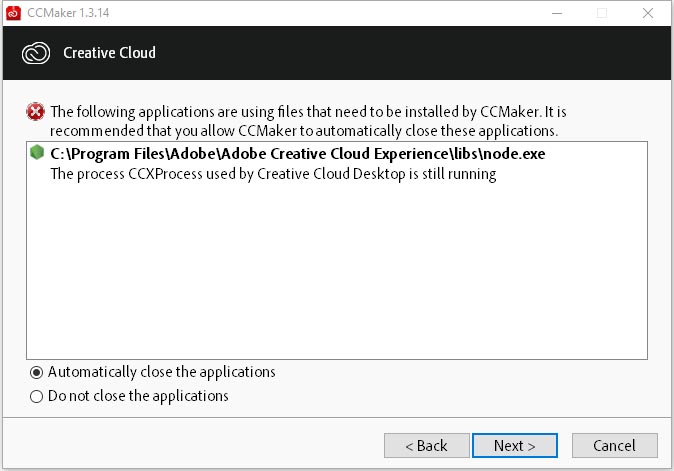Click the Creative Cloud header title text
Screen dimensions: 674x471
(x=109, y=52)
